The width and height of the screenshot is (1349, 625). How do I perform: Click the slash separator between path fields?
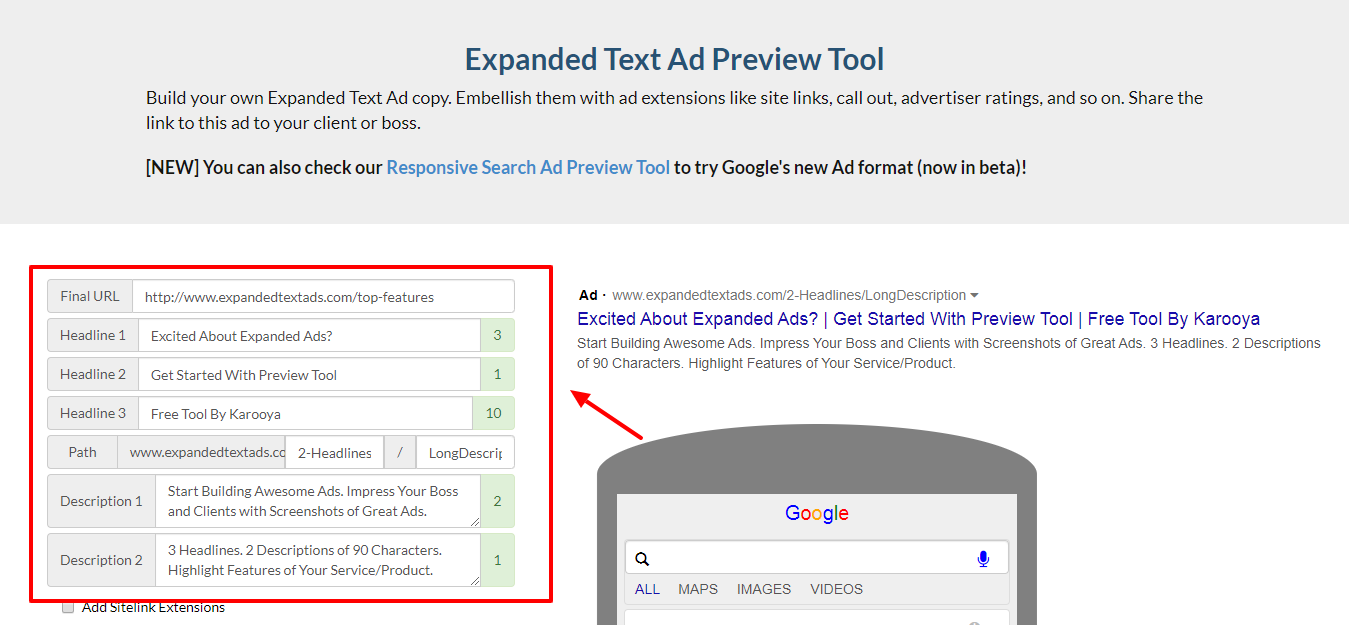click(x=400, y=453)
